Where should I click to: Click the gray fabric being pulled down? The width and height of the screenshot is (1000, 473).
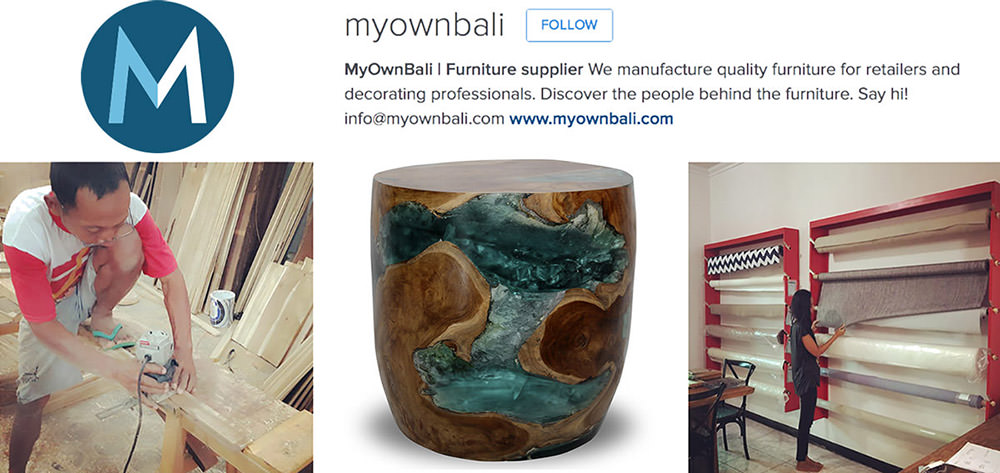tap(902, 293)
